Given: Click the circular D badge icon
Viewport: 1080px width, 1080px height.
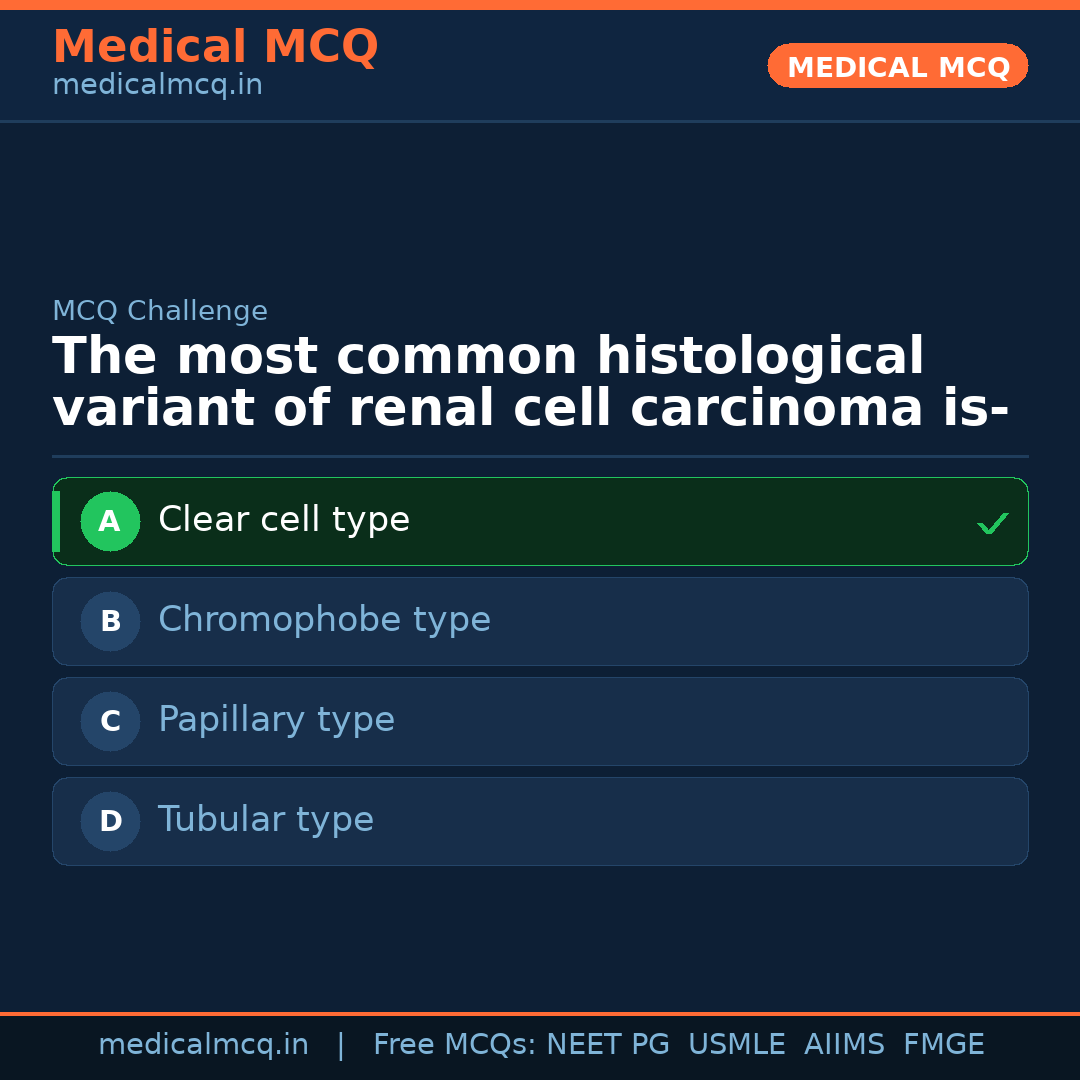Looking at the screenshot, I should (110, 821).
